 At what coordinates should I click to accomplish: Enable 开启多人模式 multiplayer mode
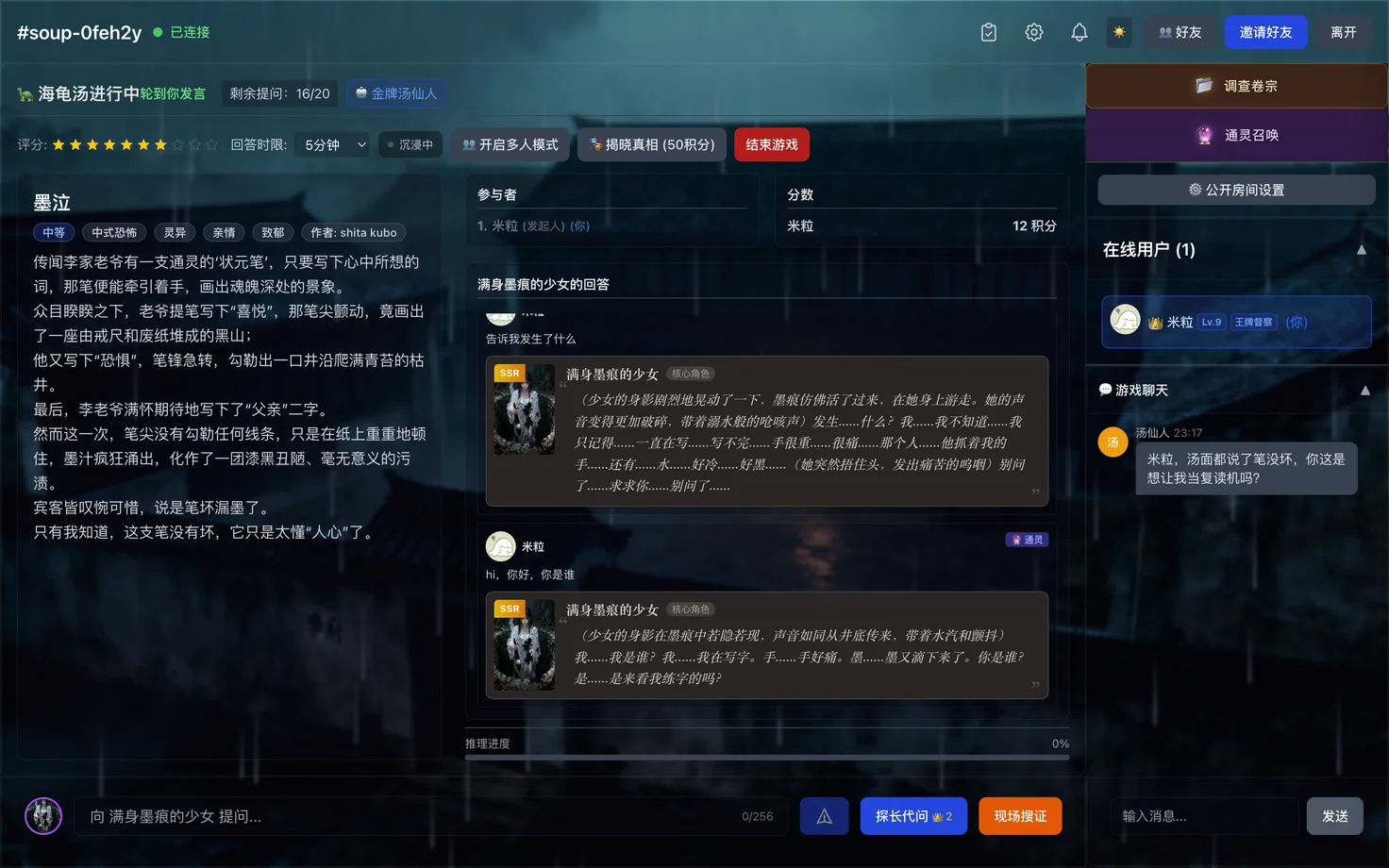tap(510, 144)
